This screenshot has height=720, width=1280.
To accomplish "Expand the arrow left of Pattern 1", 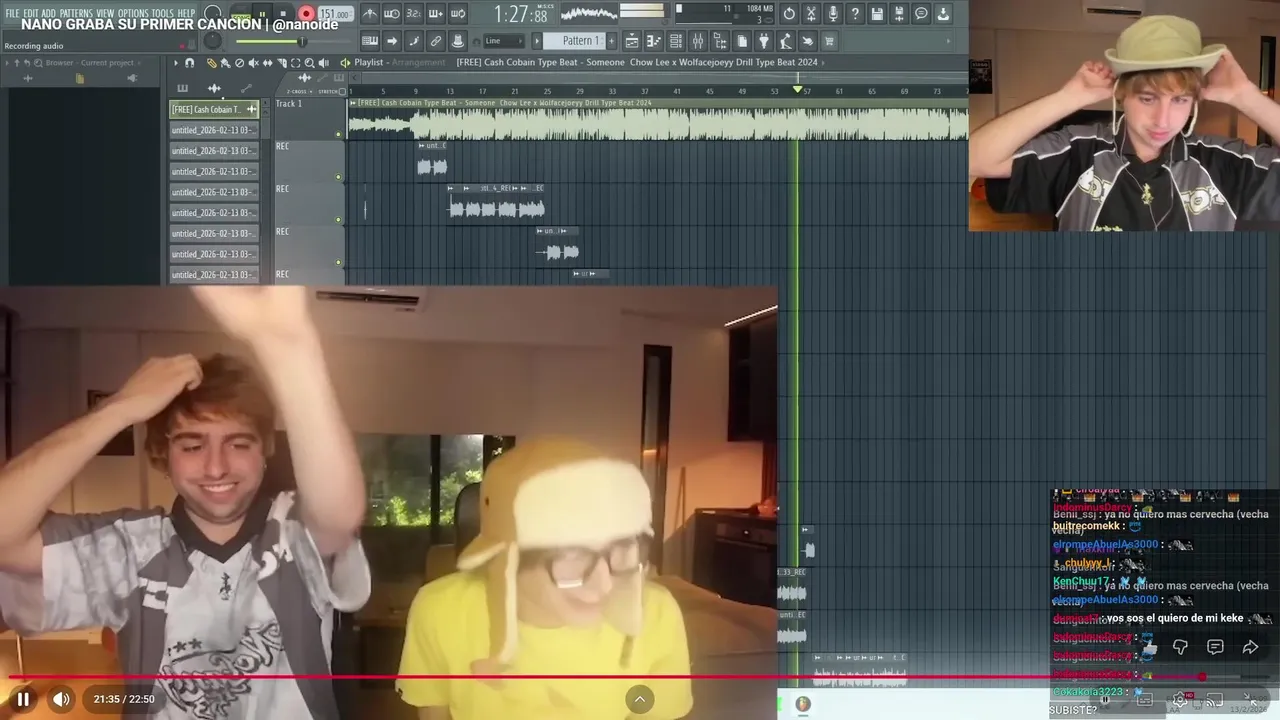I will [537, 41].
